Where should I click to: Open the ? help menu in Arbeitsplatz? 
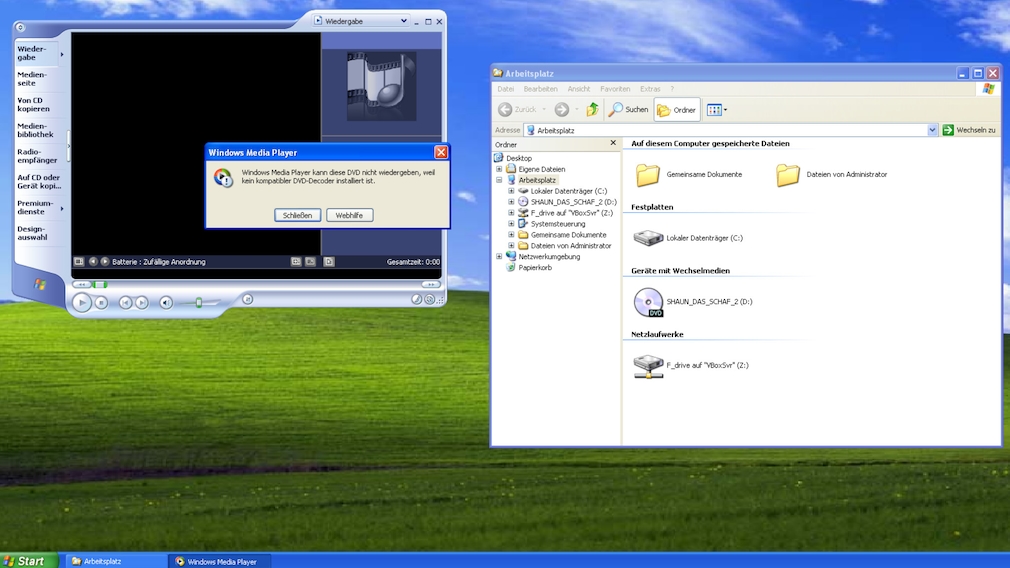672,89
